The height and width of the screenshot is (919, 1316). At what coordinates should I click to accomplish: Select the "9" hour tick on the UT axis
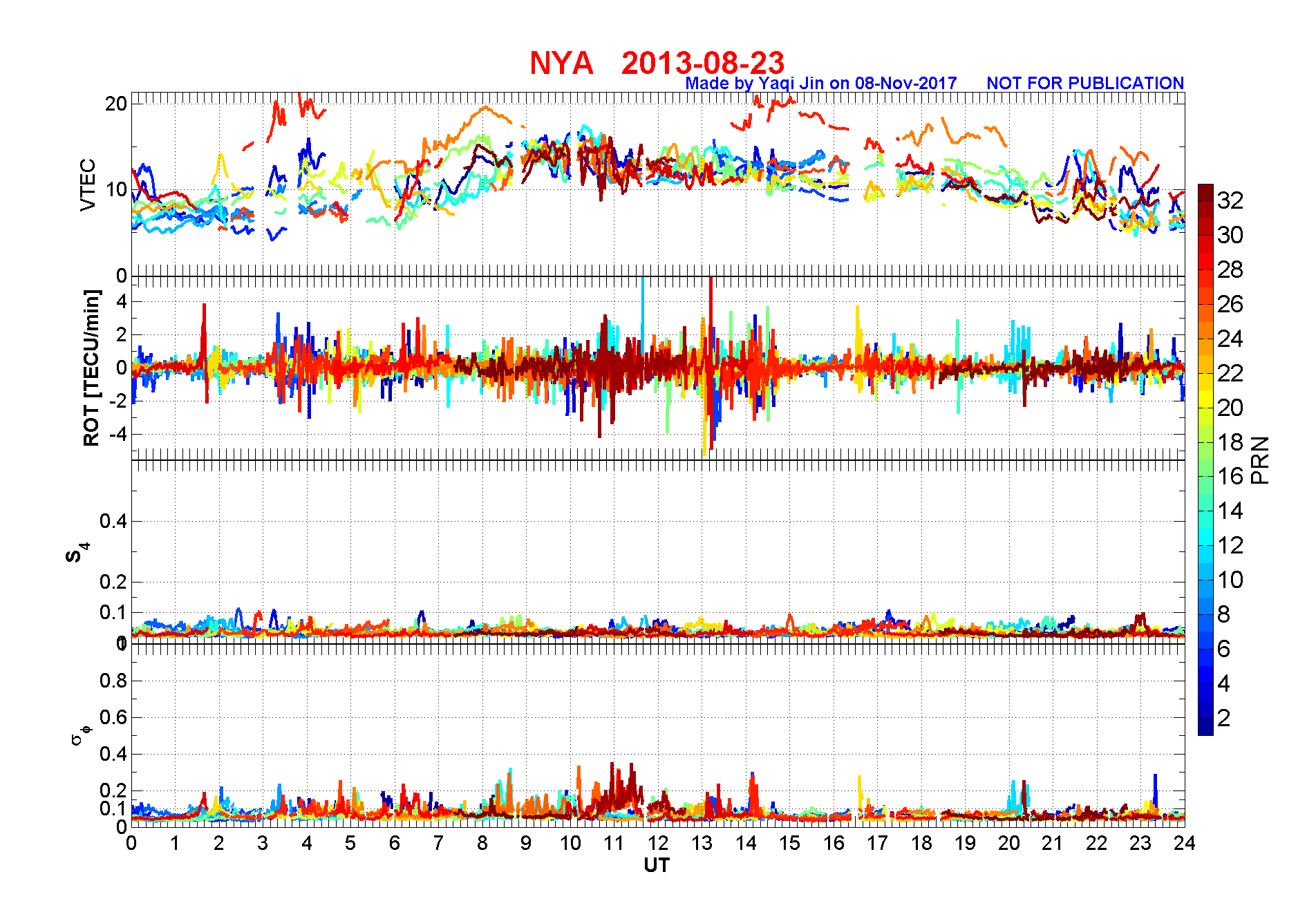click(x=527, y=843)
